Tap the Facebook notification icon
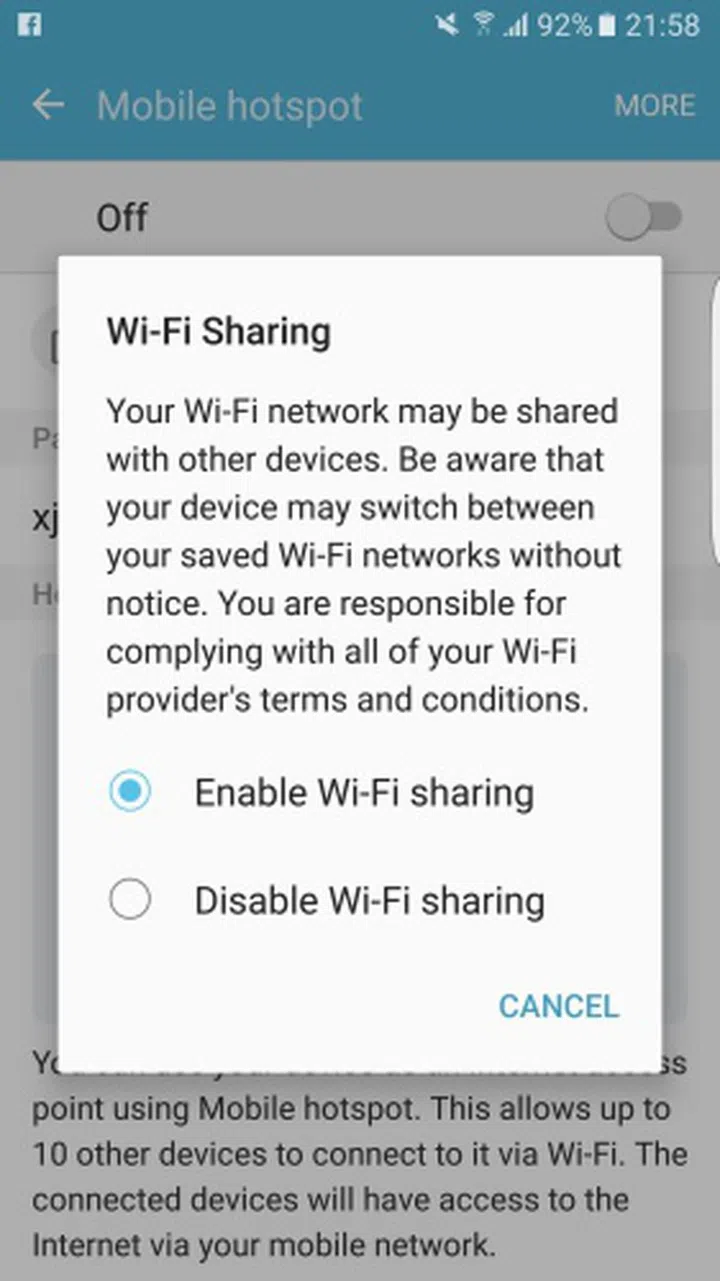This screenshot has width=720, height=1281. (x=29, y=24)
